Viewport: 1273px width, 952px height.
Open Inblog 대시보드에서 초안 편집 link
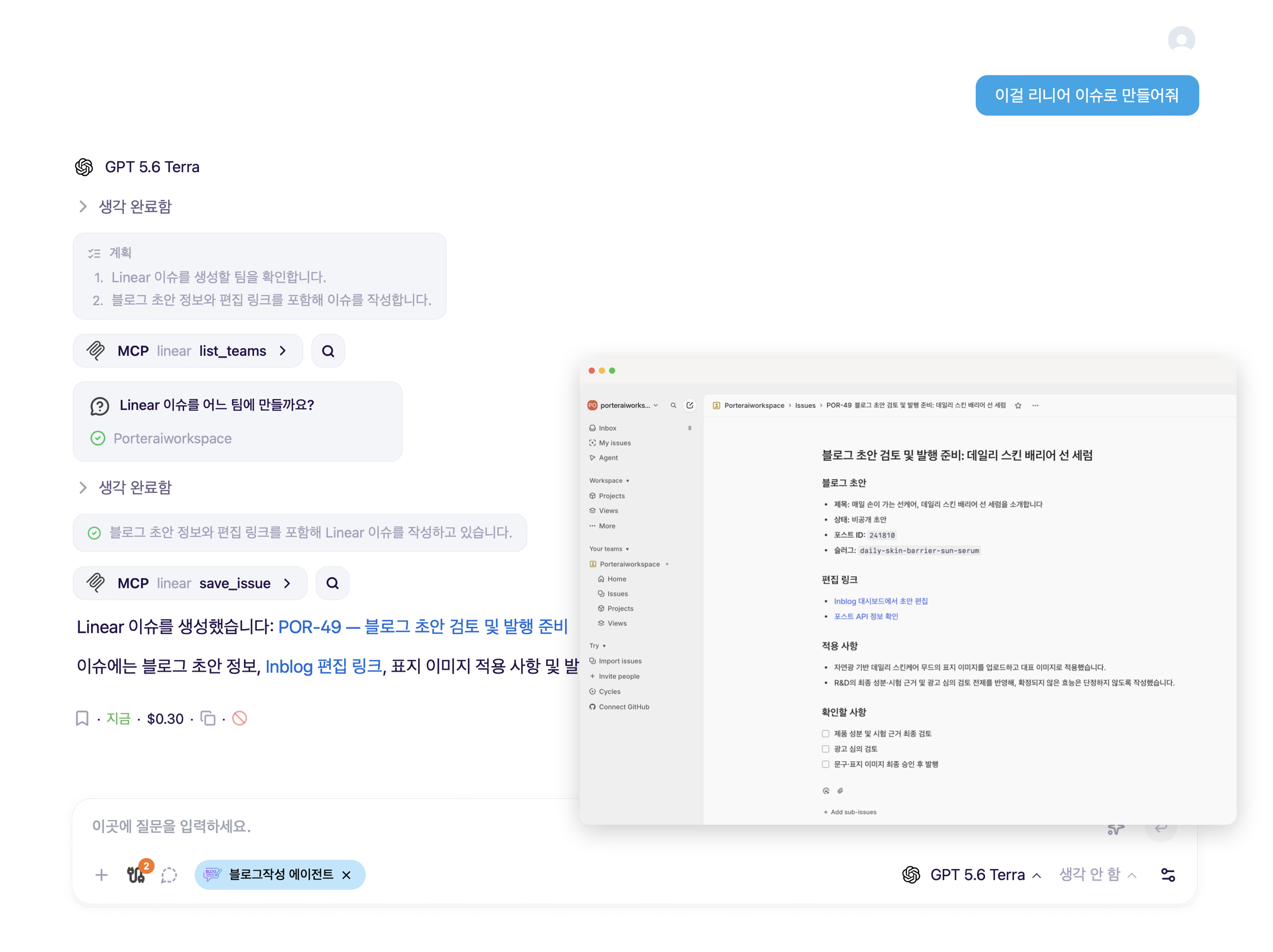pyautogui.click(x=880, y=601)
